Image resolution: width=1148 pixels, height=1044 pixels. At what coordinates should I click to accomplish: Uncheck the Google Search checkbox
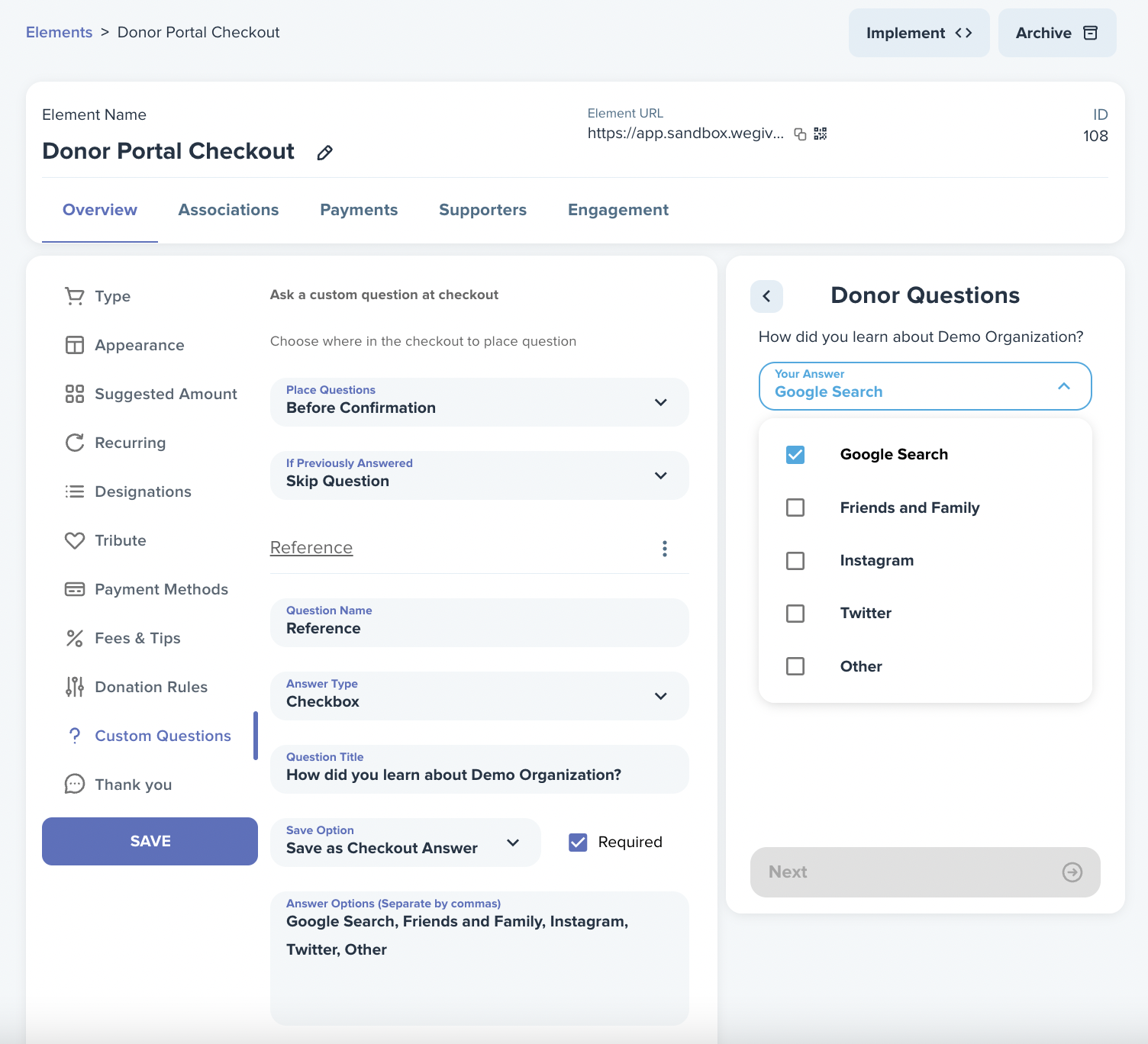pyautogui.click(x=795, y=455)
